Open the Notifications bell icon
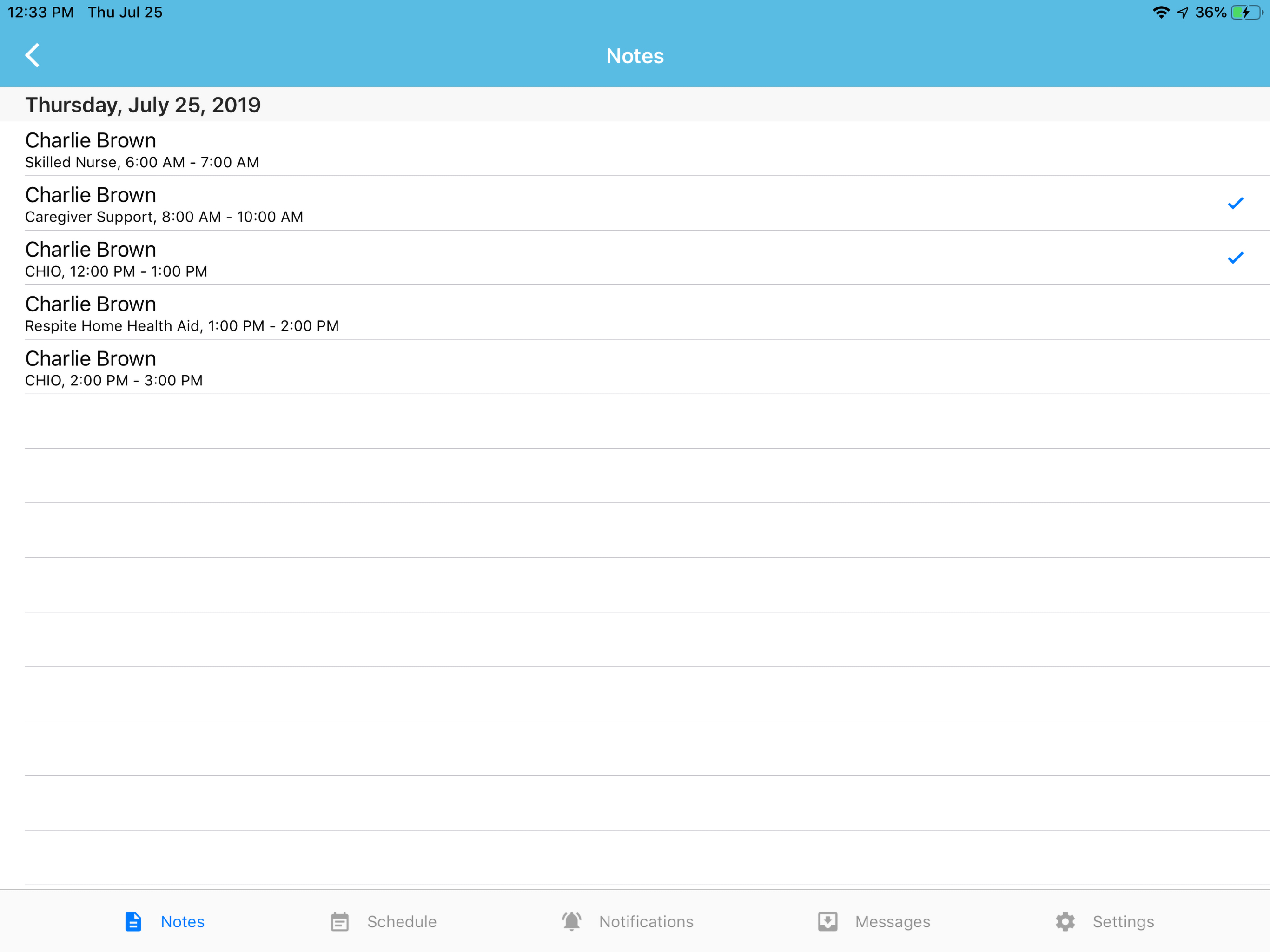This screenshot has height=952, width=1270. click(x=571, y=922)
